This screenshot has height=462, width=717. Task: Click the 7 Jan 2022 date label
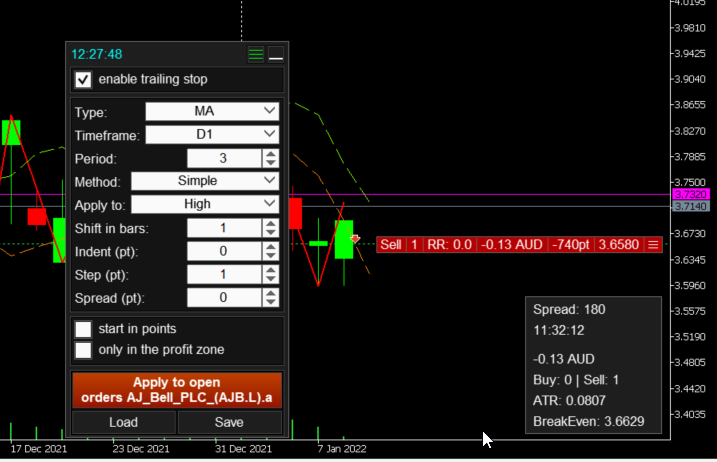(342, 449)
